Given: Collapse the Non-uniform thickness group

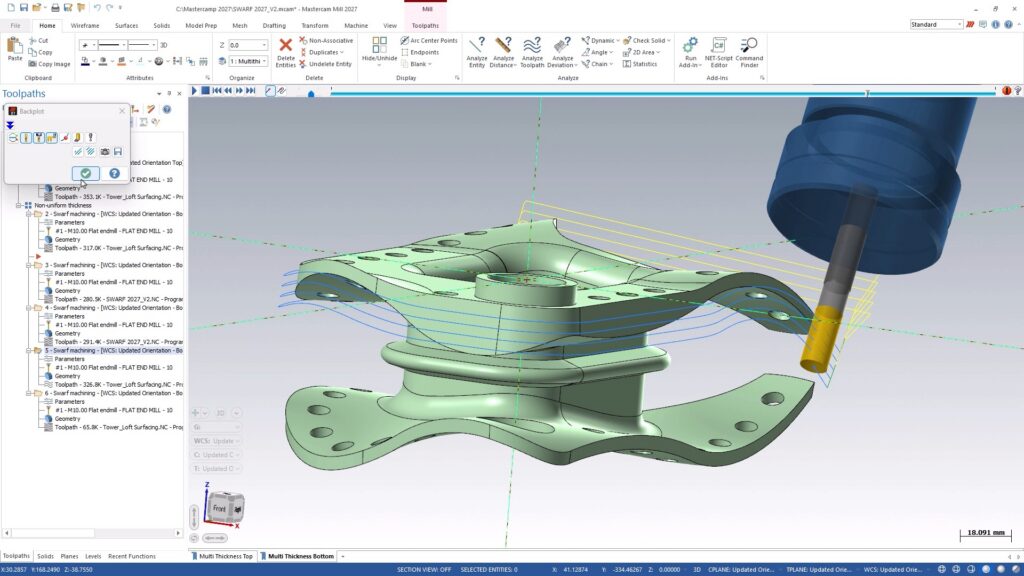Looking at the screenshot, I should tap(19, 205).
